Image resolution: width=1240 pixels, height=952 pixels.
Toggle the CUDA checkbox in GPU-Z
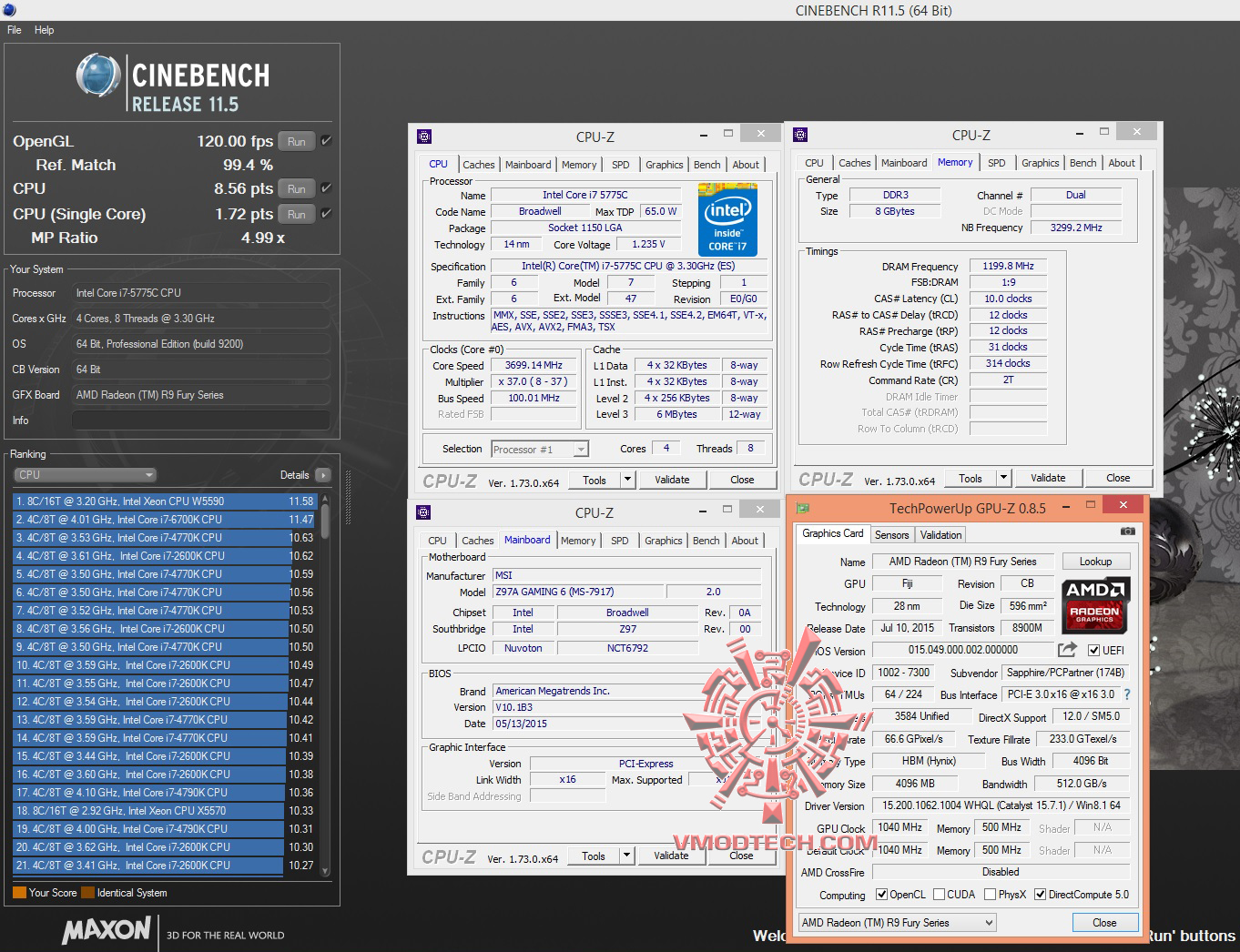(x=939, y=895)
